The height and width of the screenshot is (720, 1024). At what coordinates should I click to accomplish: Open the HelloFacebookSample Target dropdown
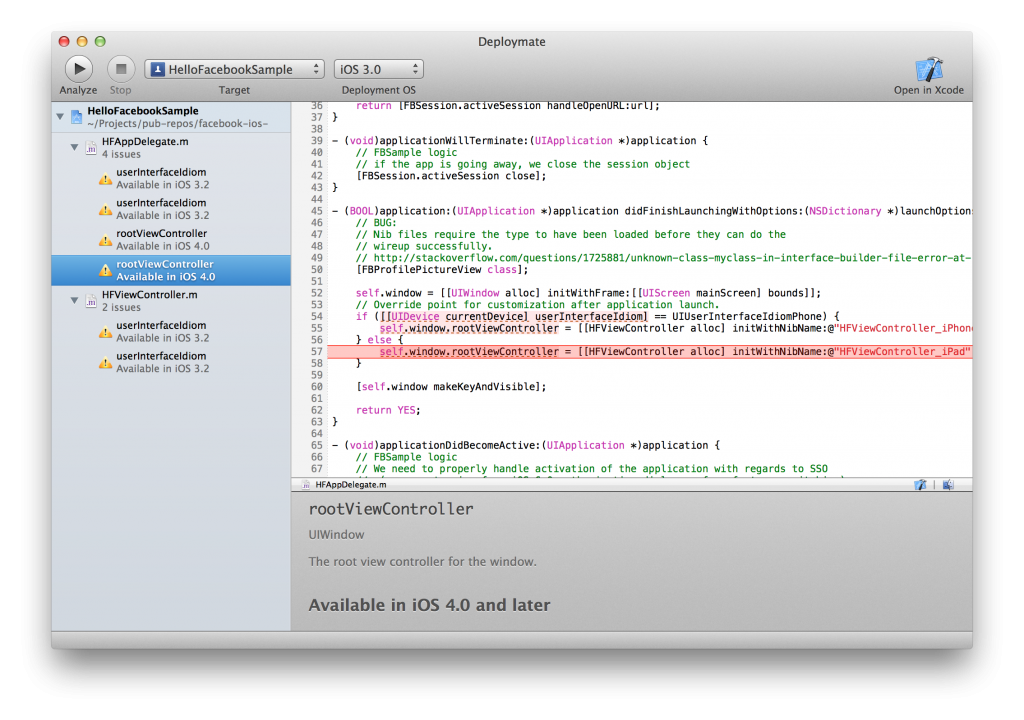234,69
